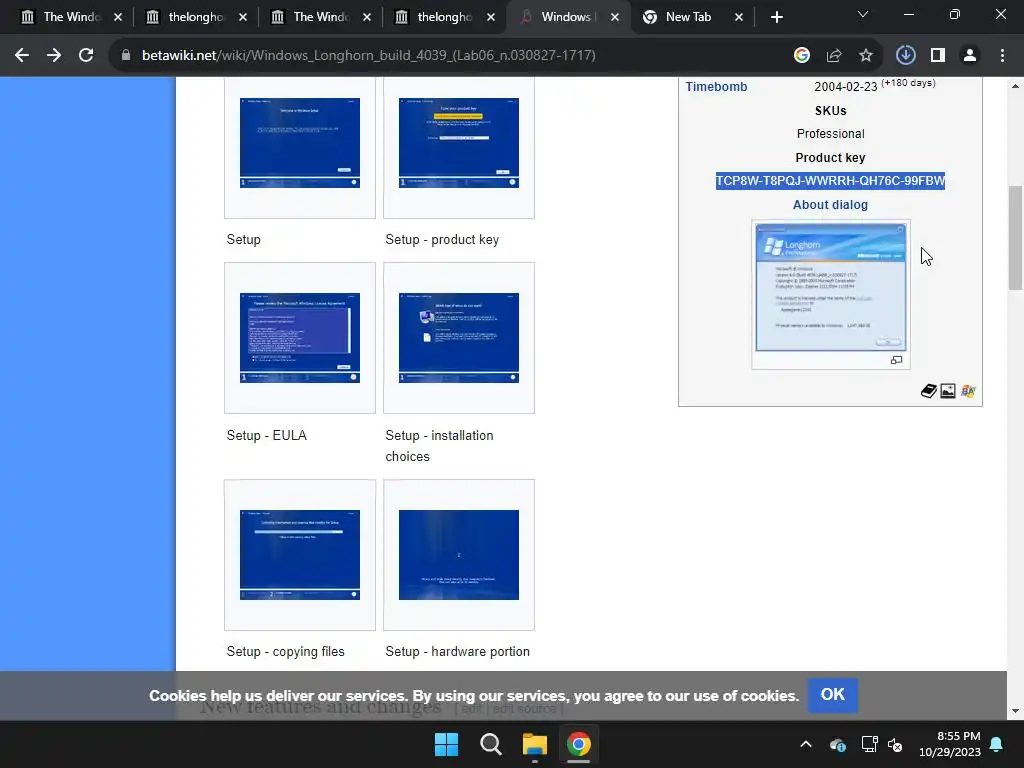Open the network status tray icon
This screenshot has height=768, width=1024.
(x=869, y=744)
